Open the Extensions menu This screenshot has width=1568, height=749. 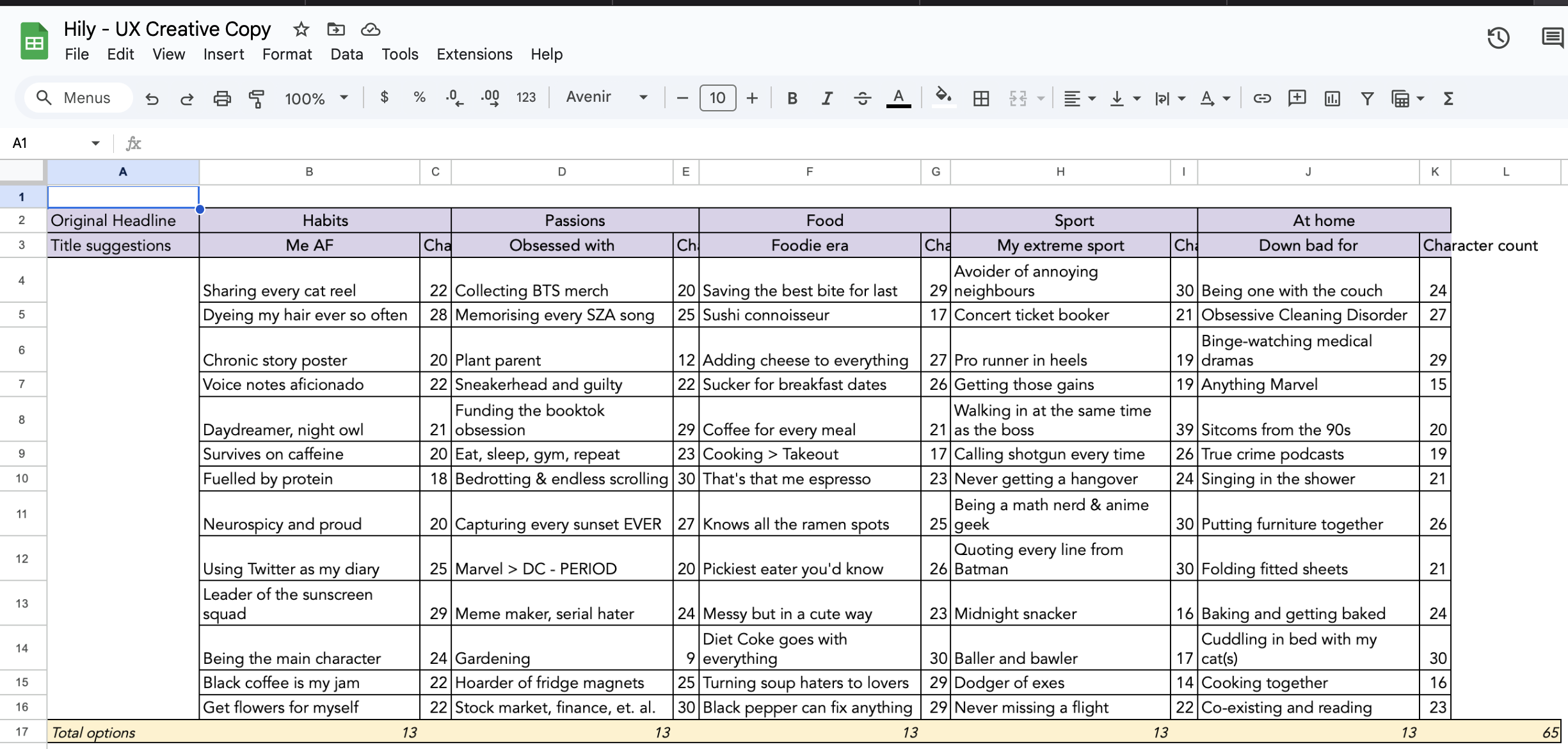tap(474, 54)
